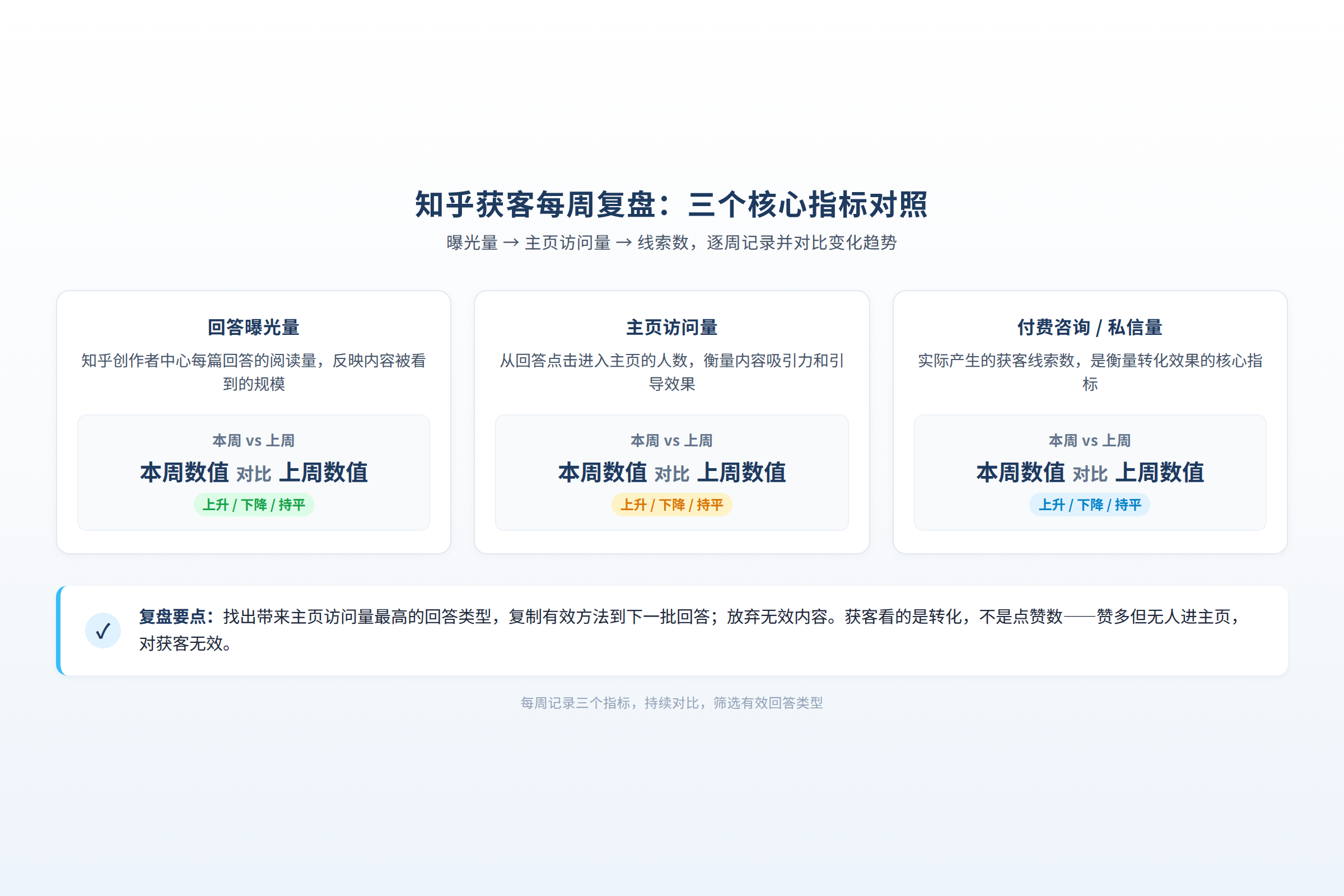Click 本周数值 对比 上周数值 in 付费咨询 card
Image resolution: width=1344 pixels, height=896 pixels.
(x=1090, y=473)
